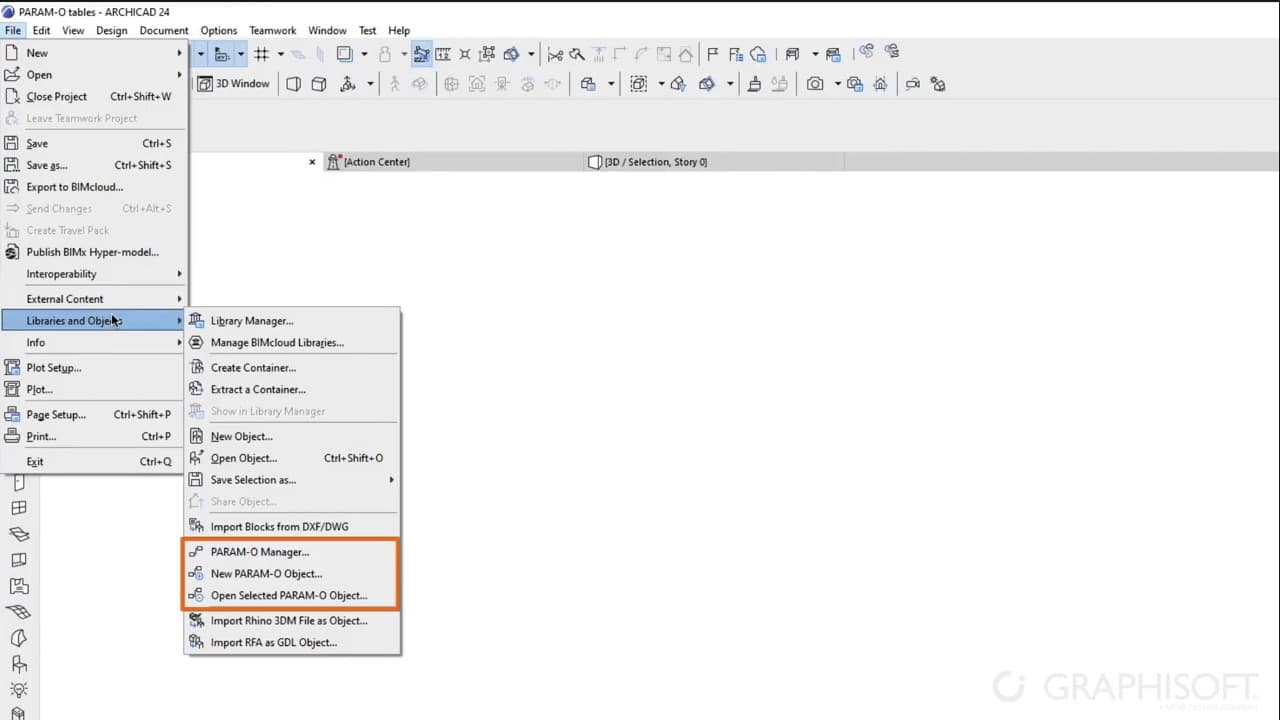The image size is (1280, 720).
Task: Open Plot Setup from the File menu
Action: [94, 368]
